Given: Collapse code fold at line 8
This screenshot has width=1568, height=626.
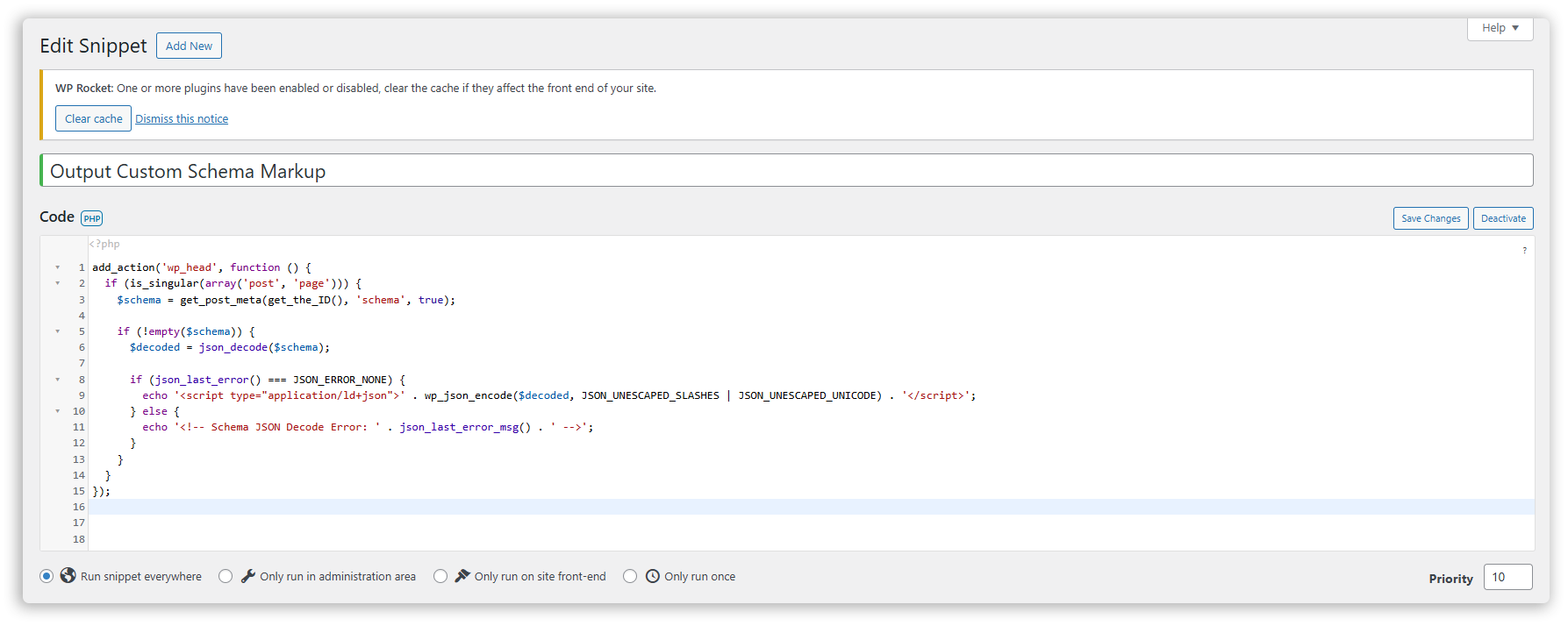Looking at the screenshot, I should [58, 380].
